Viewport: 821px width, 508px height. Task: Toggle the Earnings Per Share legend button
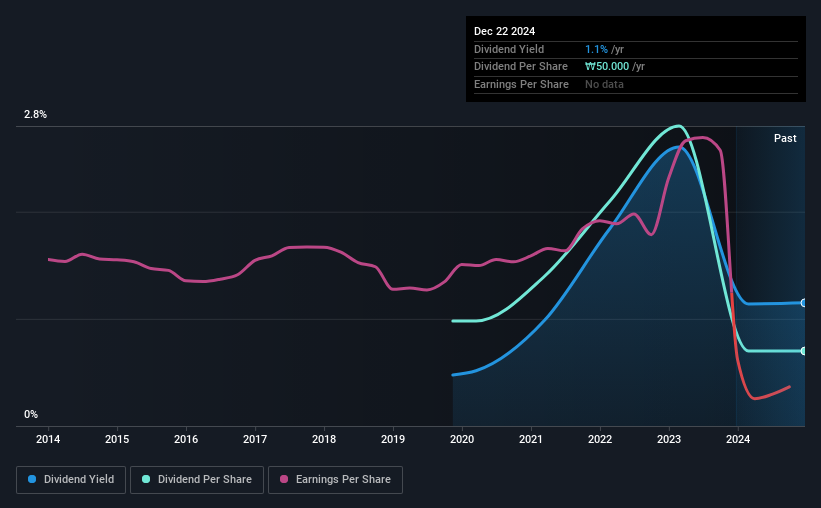pyautogui.click(x=335, y=480)
